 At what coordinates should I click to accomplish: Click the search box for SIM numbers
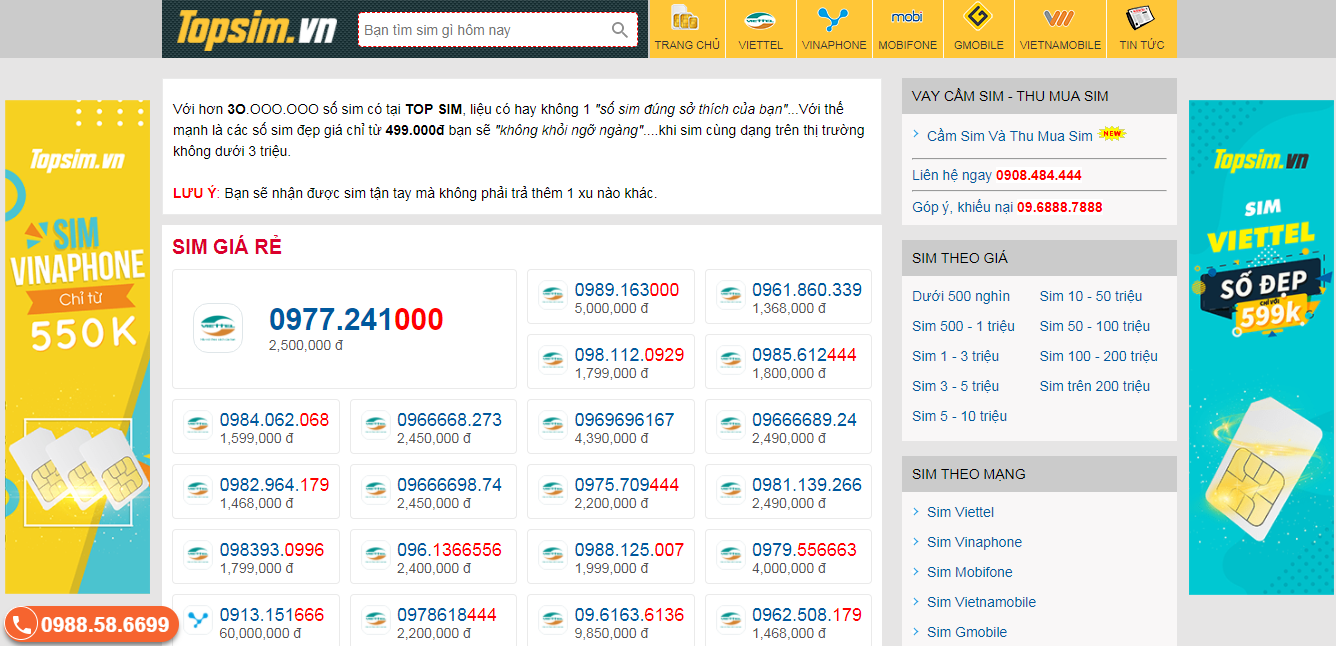pos(484,30)
